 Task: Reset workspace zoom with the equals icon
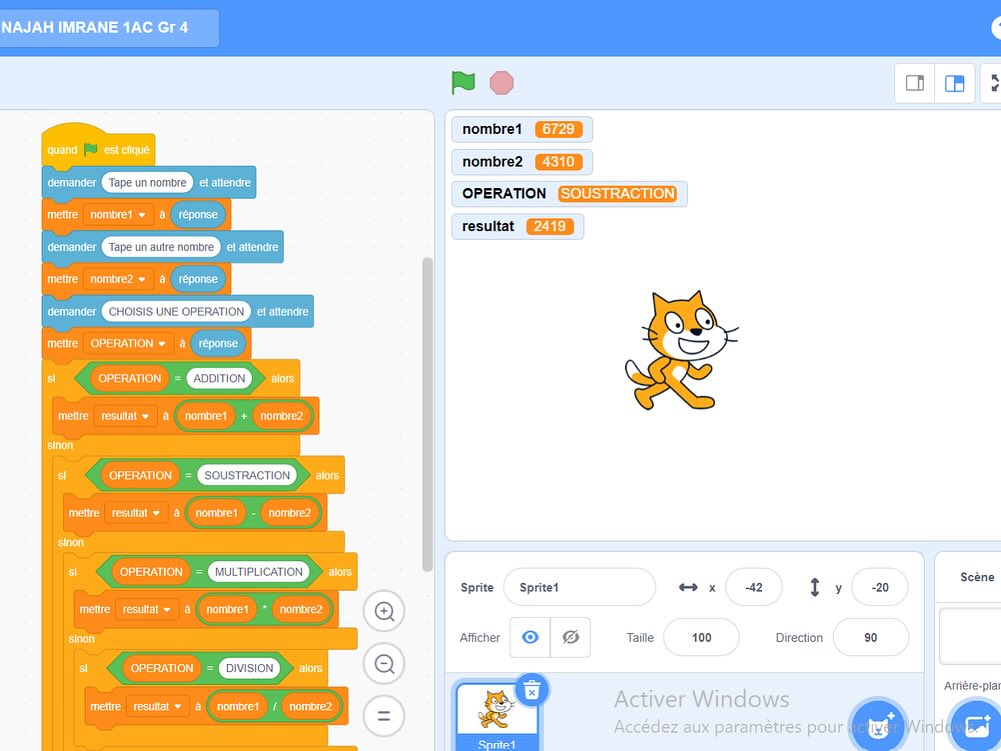(384, 716)
